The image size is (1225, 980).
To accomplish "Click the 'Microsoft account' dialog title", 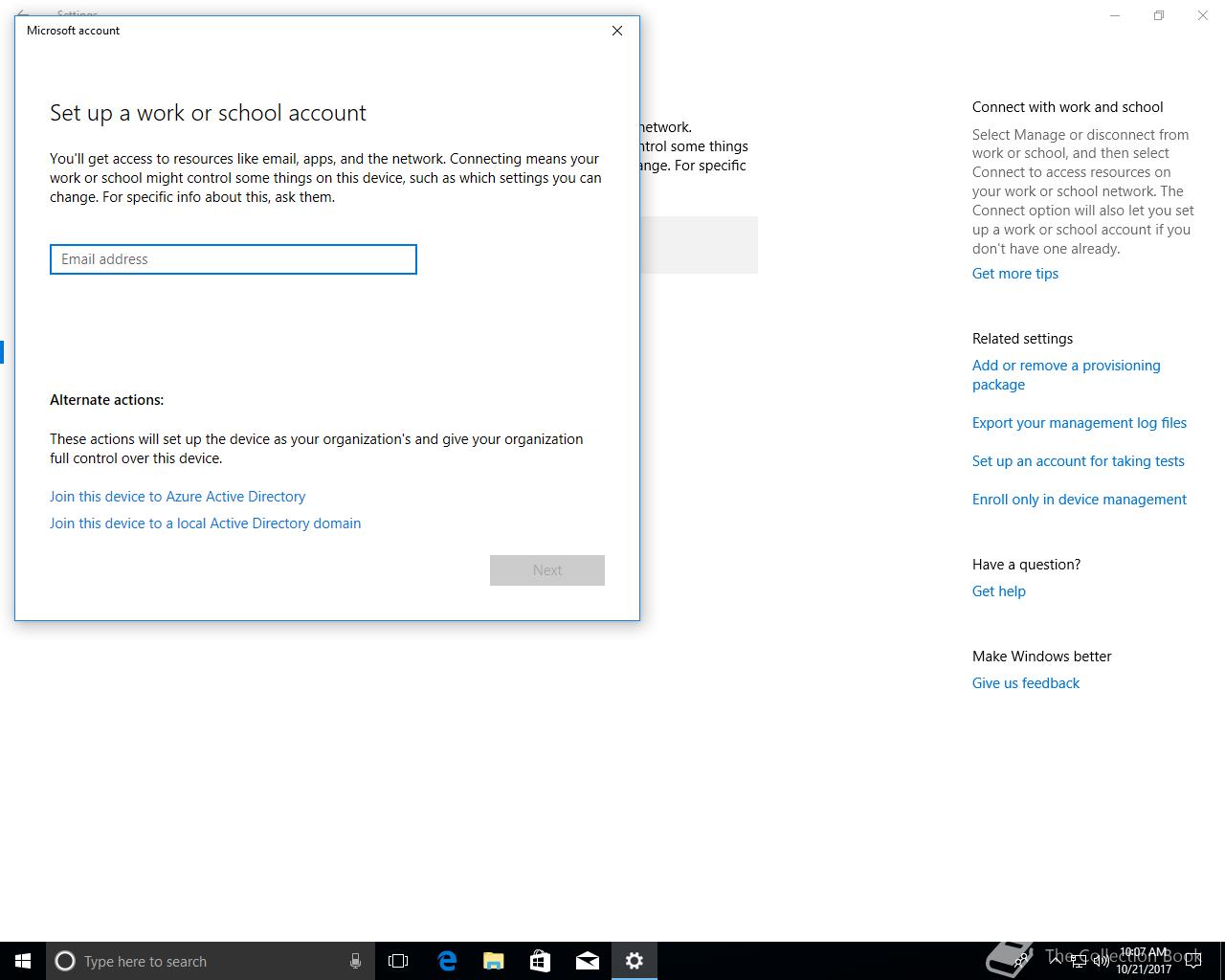I will click(74, 31).
